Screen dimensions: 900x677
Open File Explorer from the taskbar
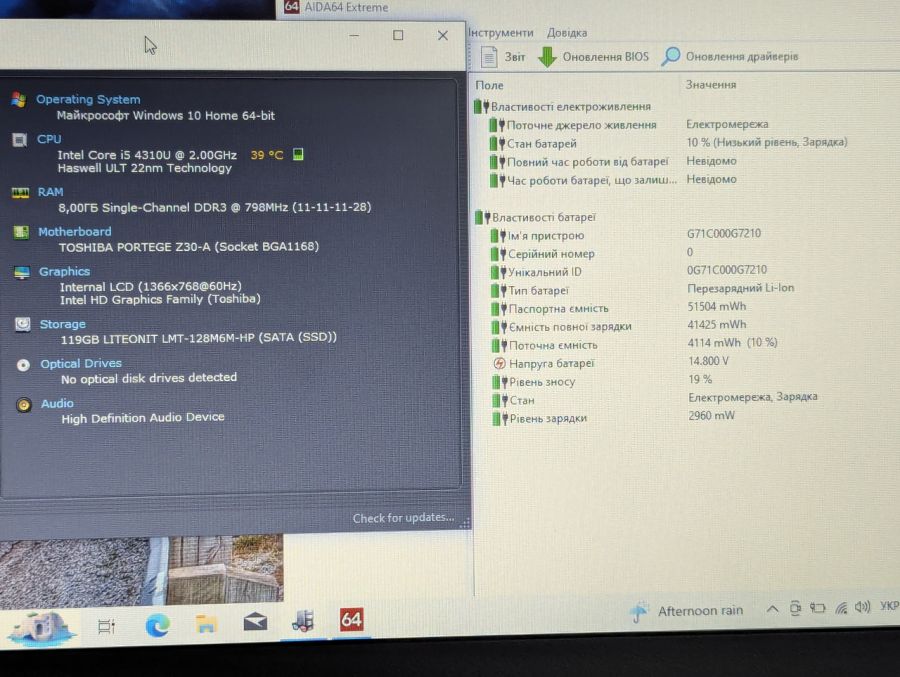click(x=206, y=624)
